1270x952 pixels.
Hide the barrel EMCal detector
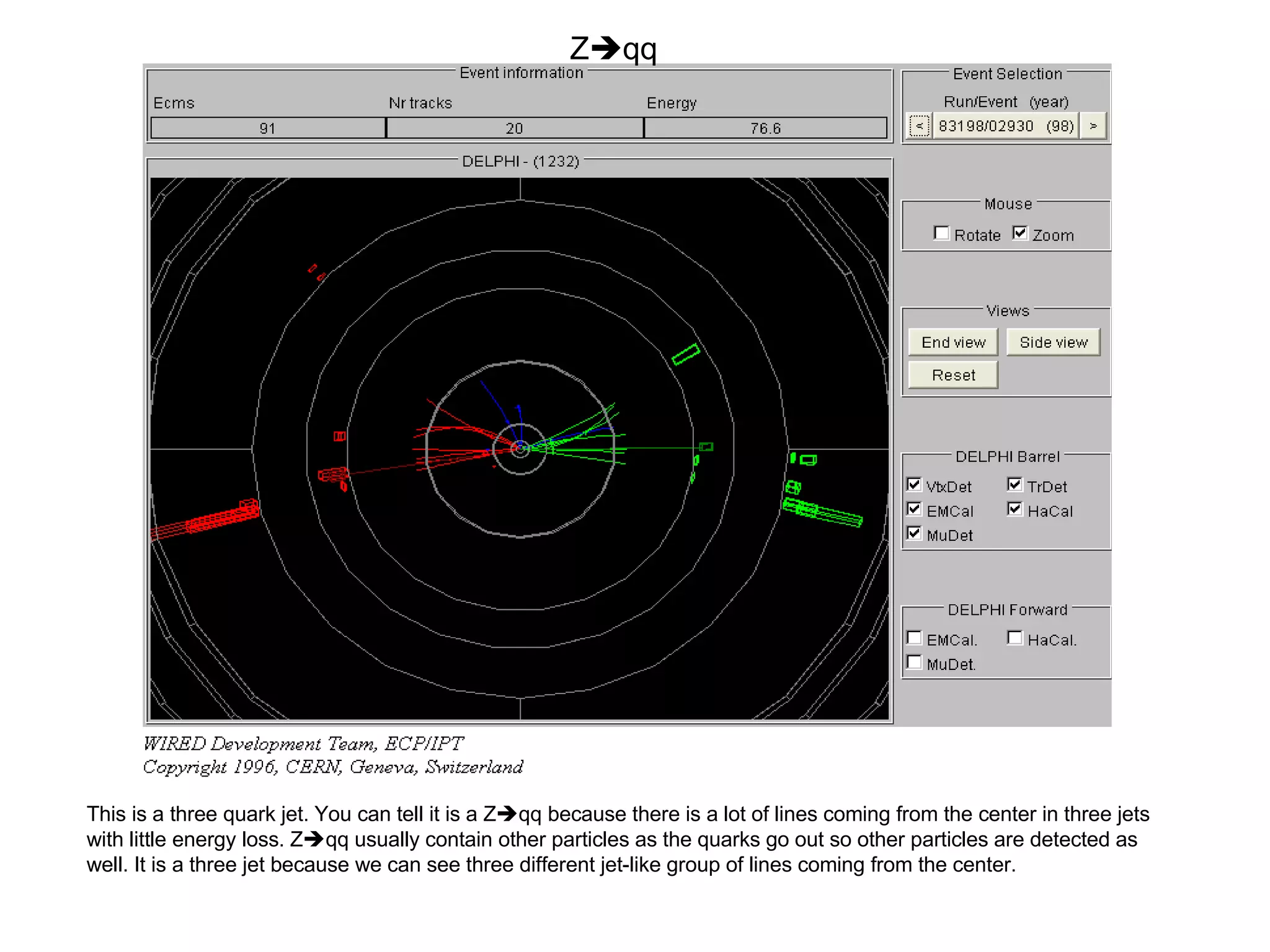(x=914, y=509)
